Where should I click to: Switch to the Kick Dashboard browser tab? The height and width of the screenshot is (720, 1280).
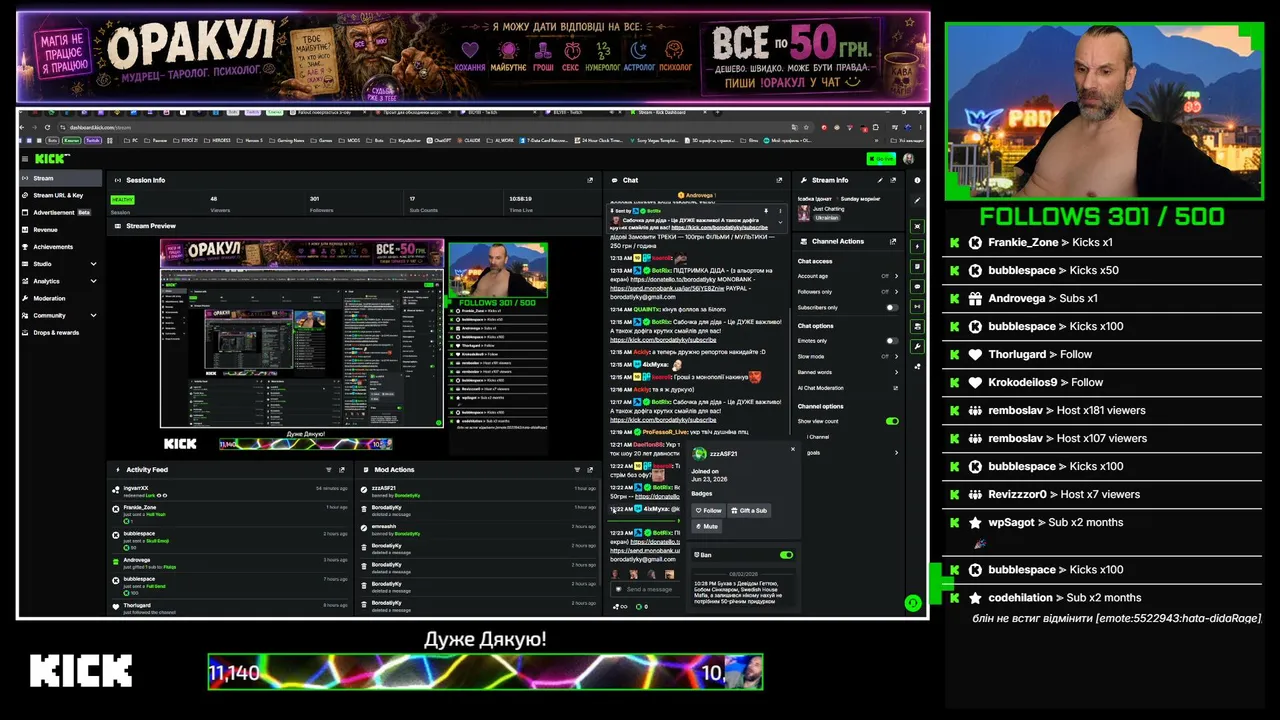point(668,113)
